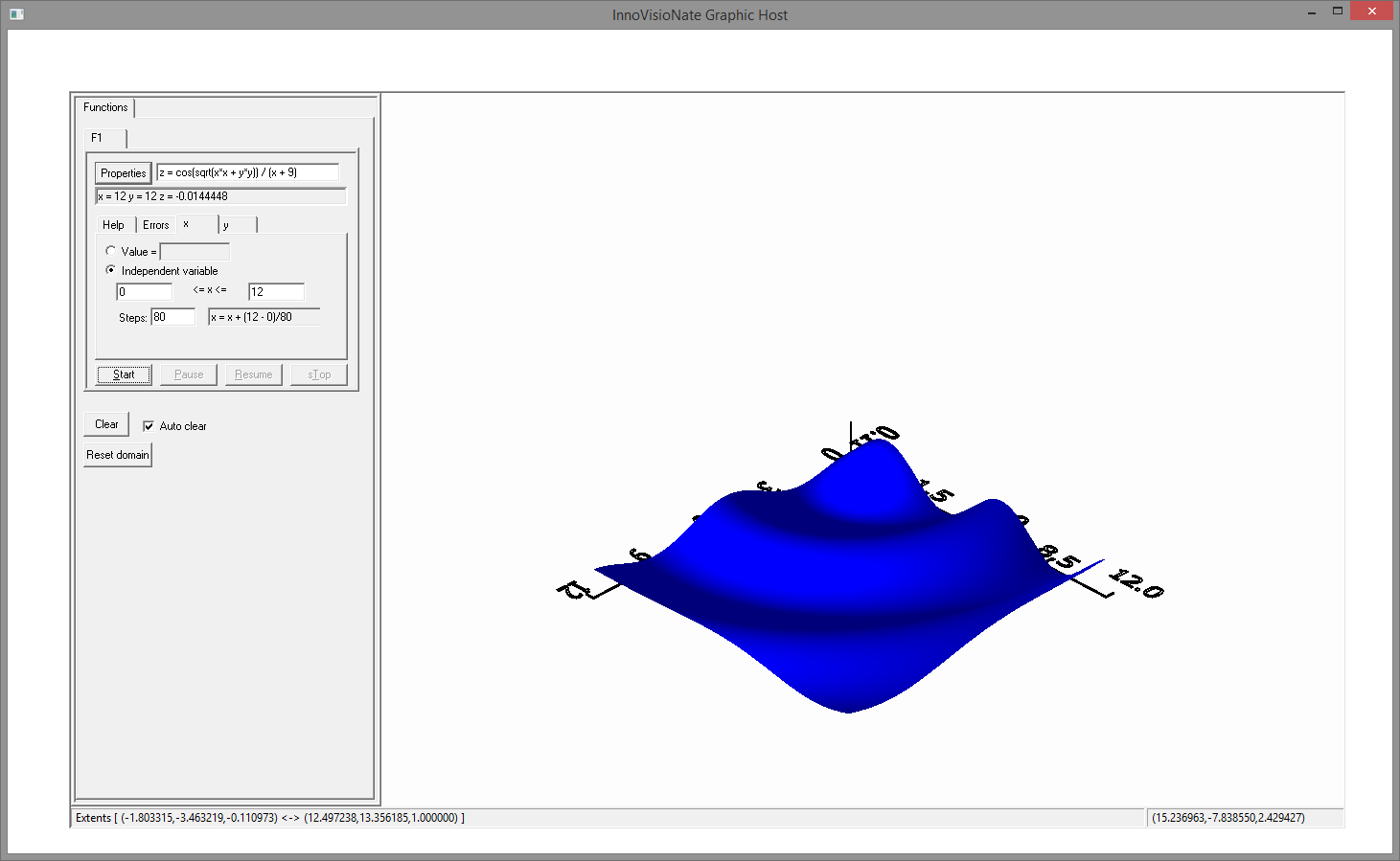Maximize the Graphic Host window

1337,11
